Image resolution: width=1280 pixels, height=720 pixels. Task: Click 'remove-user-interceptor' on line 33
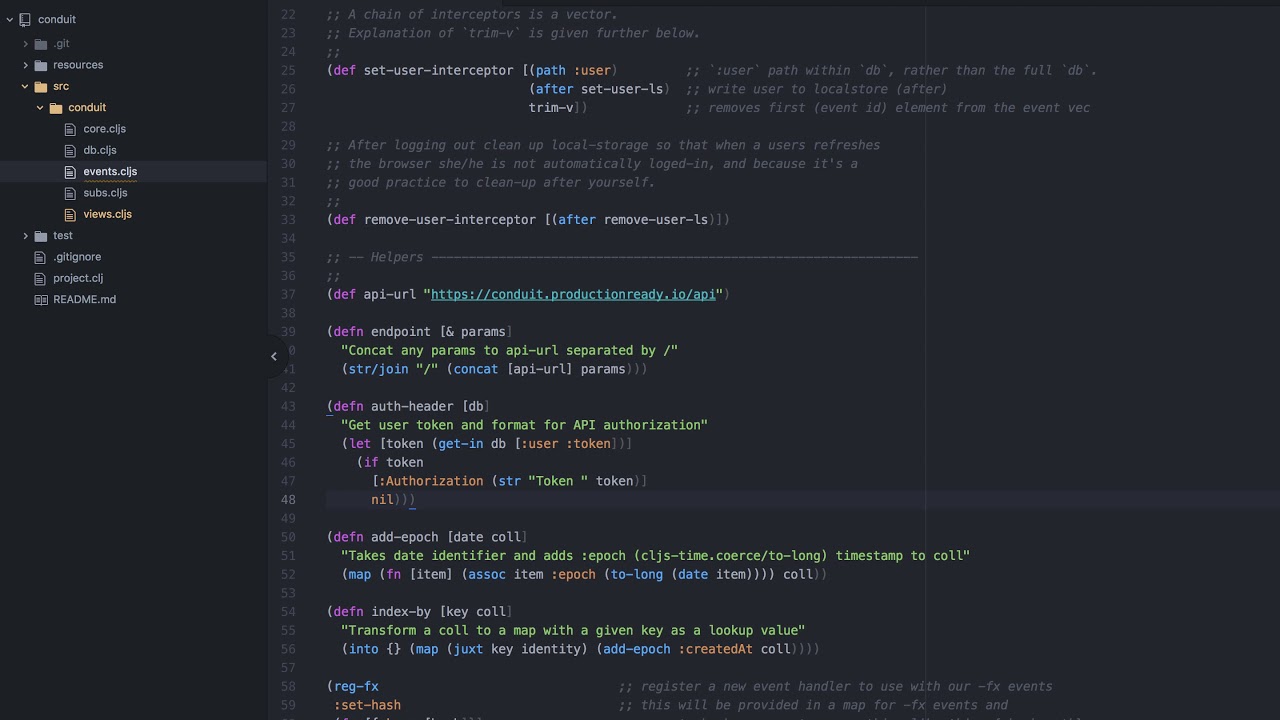point(450,220)
